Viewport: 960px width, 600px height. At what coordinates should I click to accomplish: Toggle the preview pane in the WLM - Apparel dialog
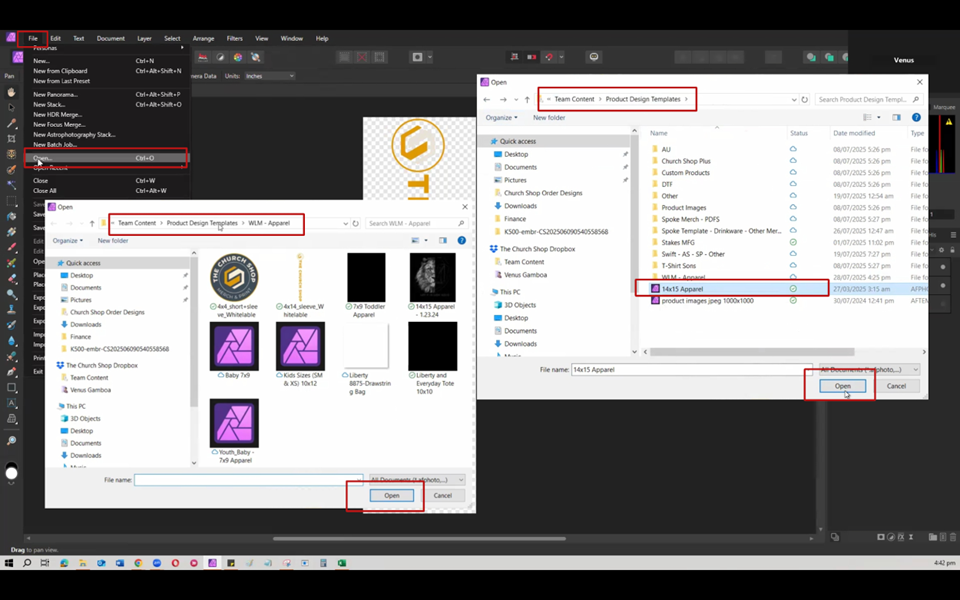442,241
